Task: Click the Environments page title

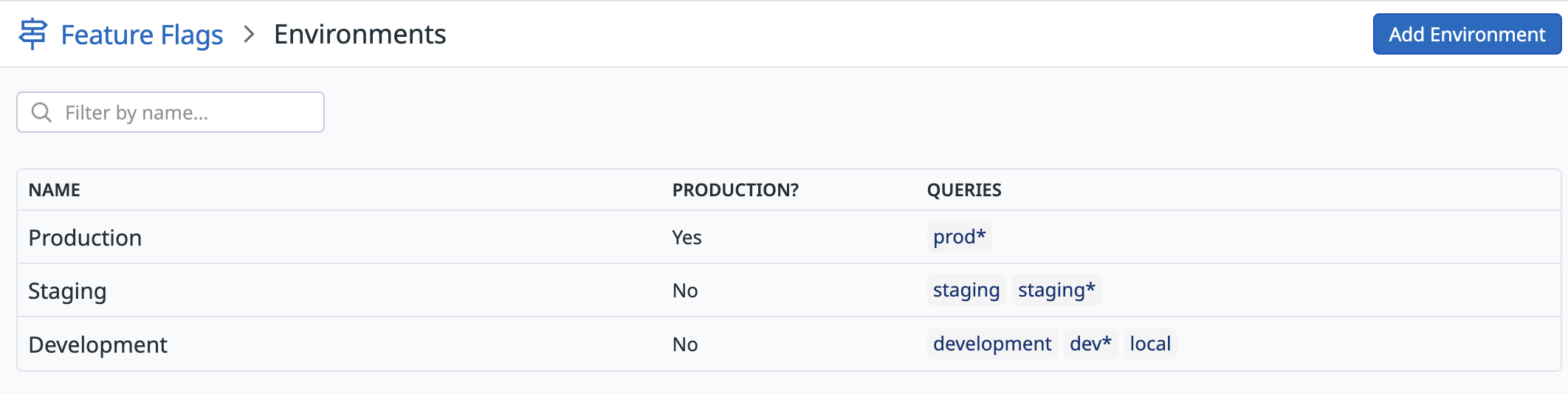Action: click(x=360, y=34)
